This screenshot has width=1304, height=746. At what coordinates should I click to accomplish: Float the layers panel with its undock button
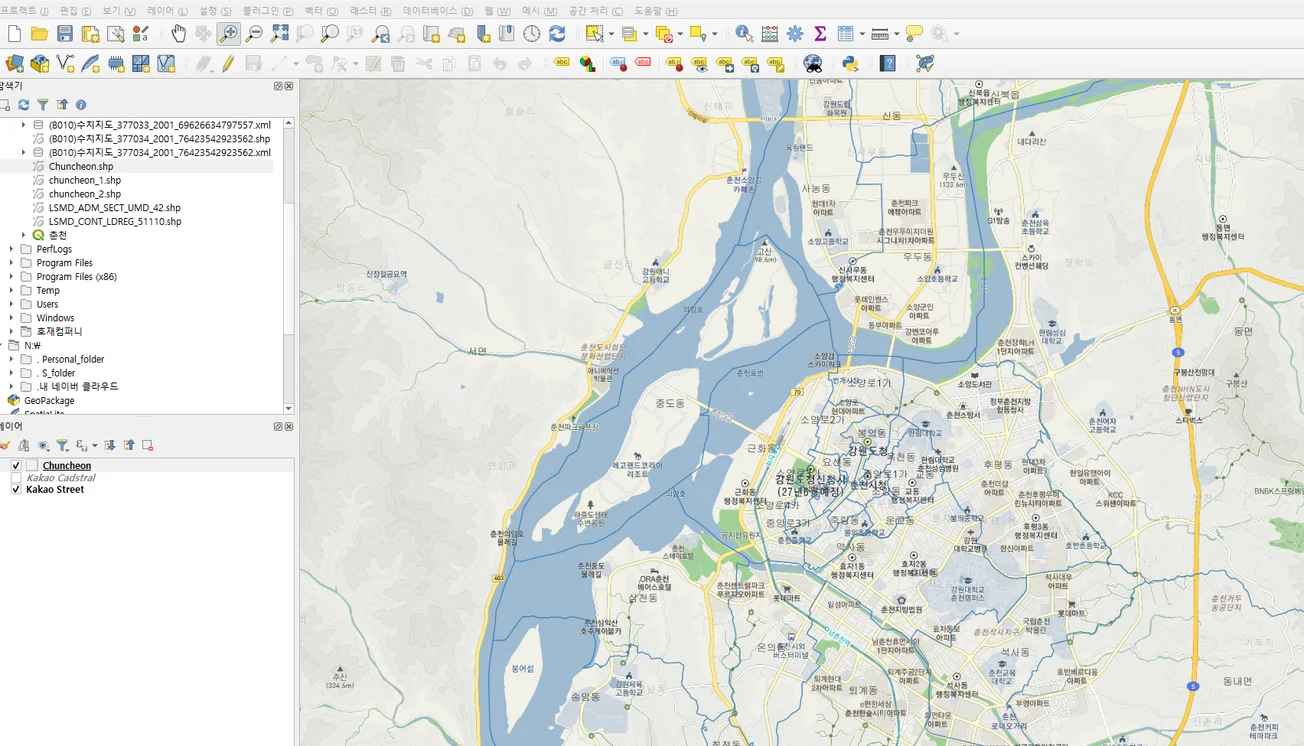click(278, 426)
